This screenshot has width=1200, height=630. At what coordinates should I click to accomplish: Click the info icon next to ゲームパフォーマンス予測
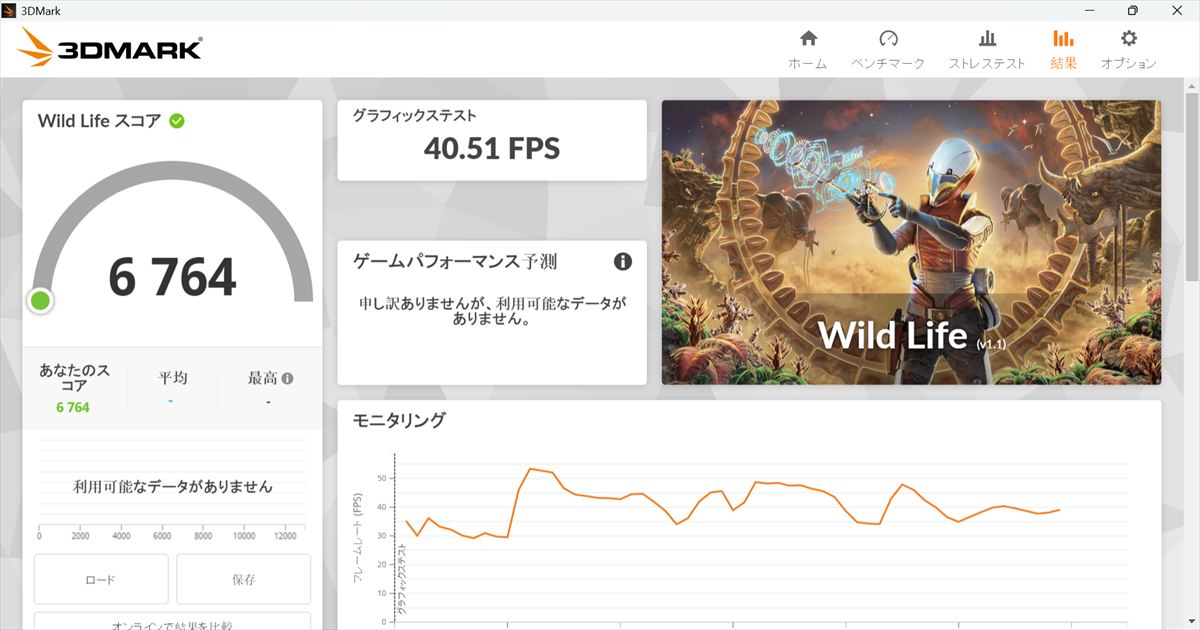(x=623, y=262)
